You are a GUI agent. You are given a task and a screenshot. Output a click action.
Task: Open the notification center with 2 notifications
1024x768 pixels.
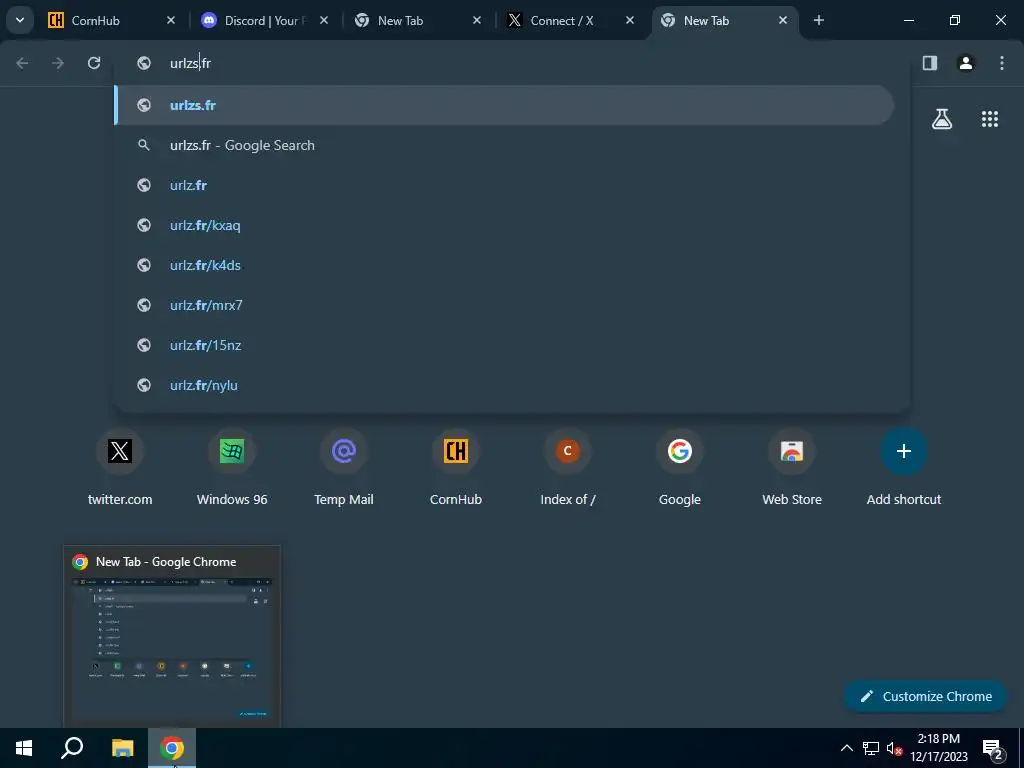click(993, 748)
